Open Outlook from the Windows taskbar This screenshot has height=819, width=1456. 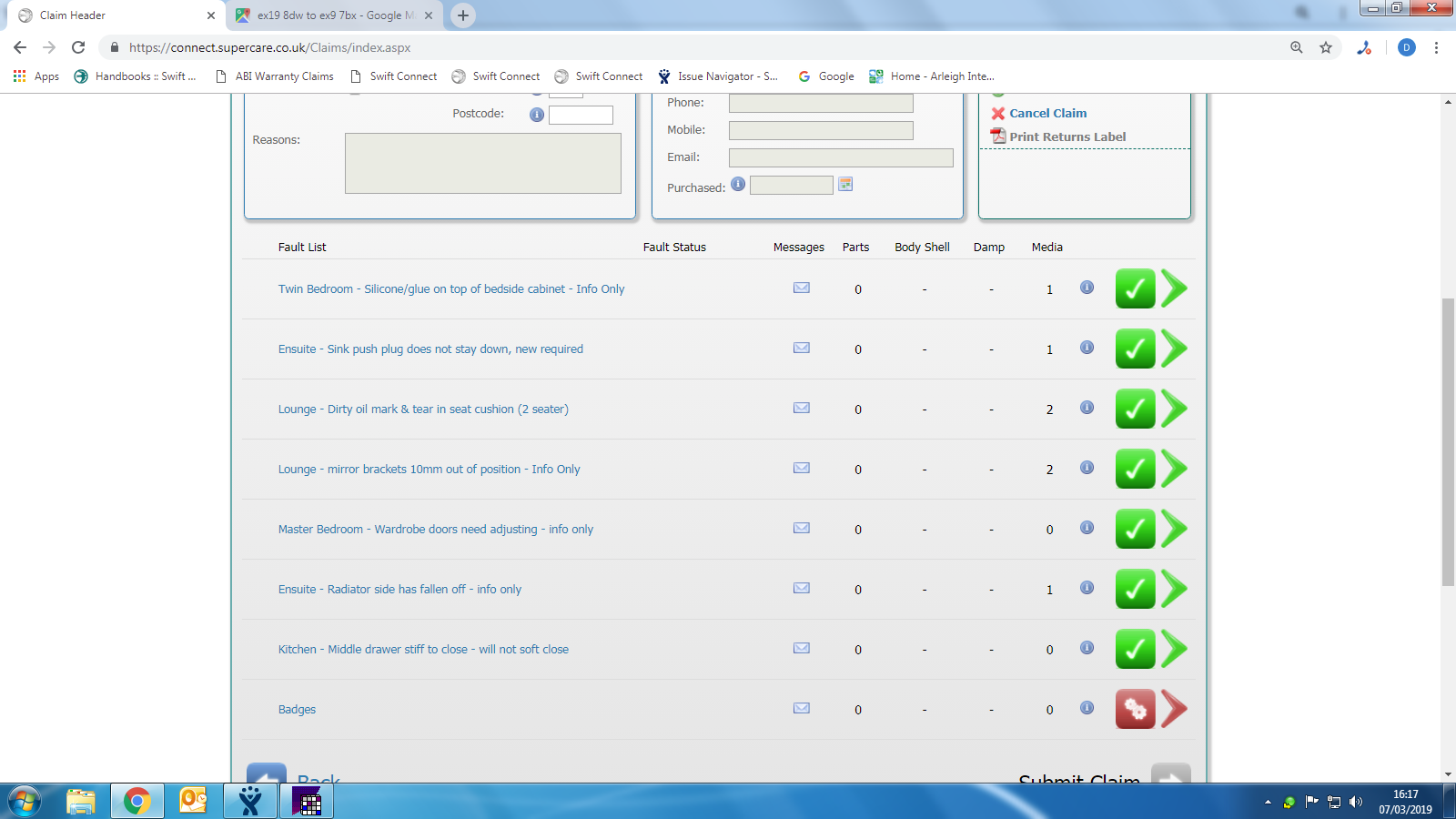click(x=194, y=801)
